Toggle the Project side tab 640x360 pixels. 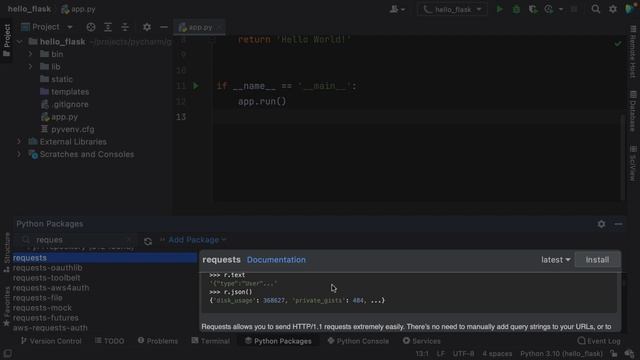(x=7, y=40)
